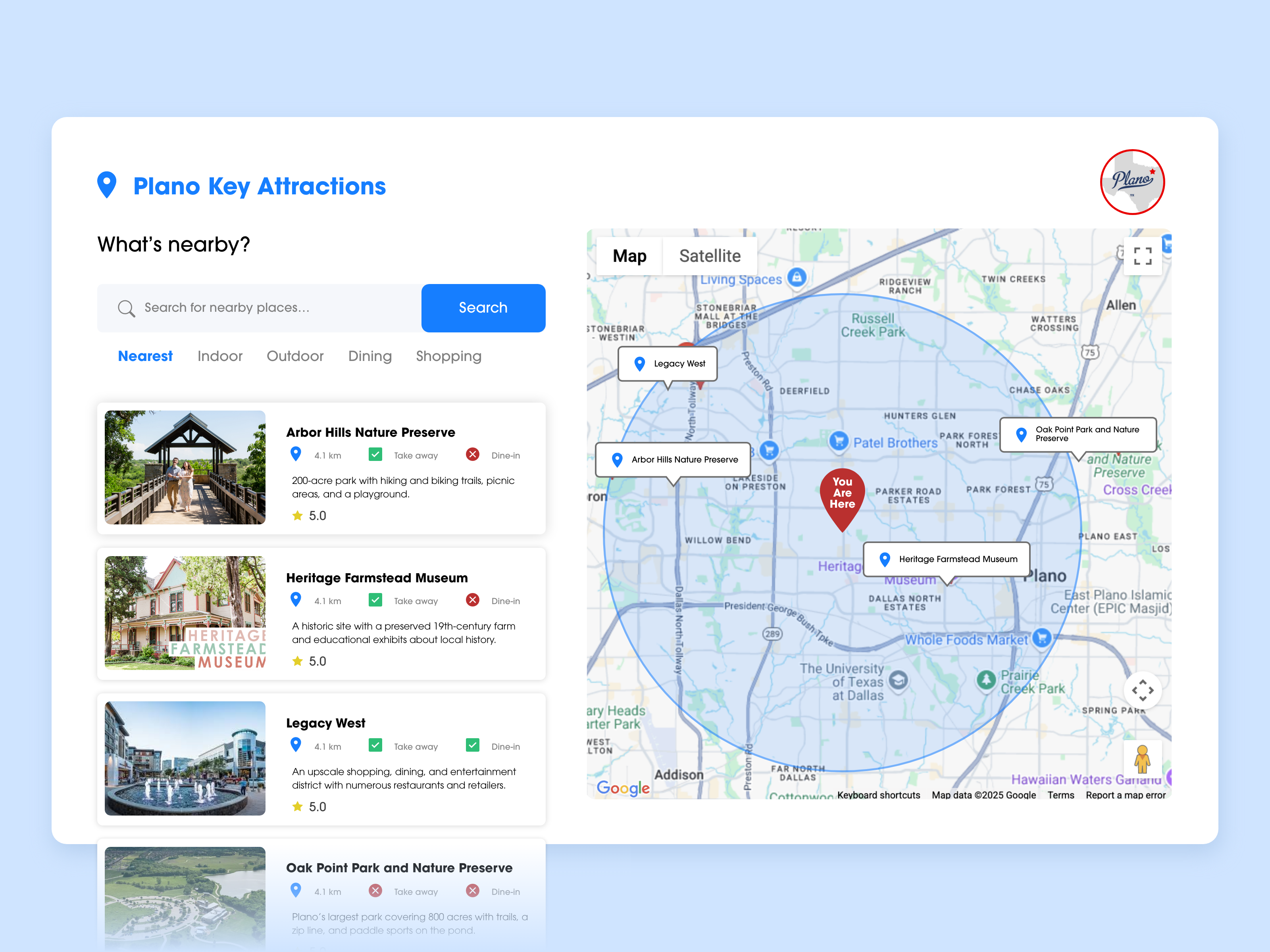Switch to Satellite map view

tap(710, 256)
